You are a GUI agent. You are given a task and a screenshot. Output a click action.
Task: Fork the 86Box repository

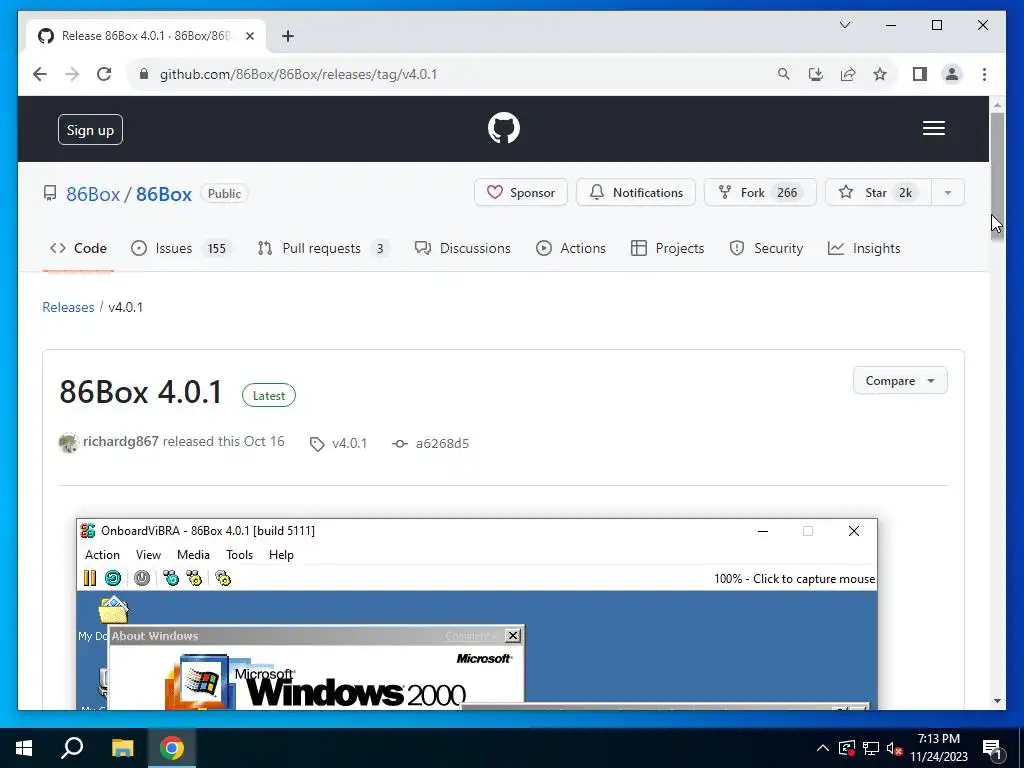(760, 193)
